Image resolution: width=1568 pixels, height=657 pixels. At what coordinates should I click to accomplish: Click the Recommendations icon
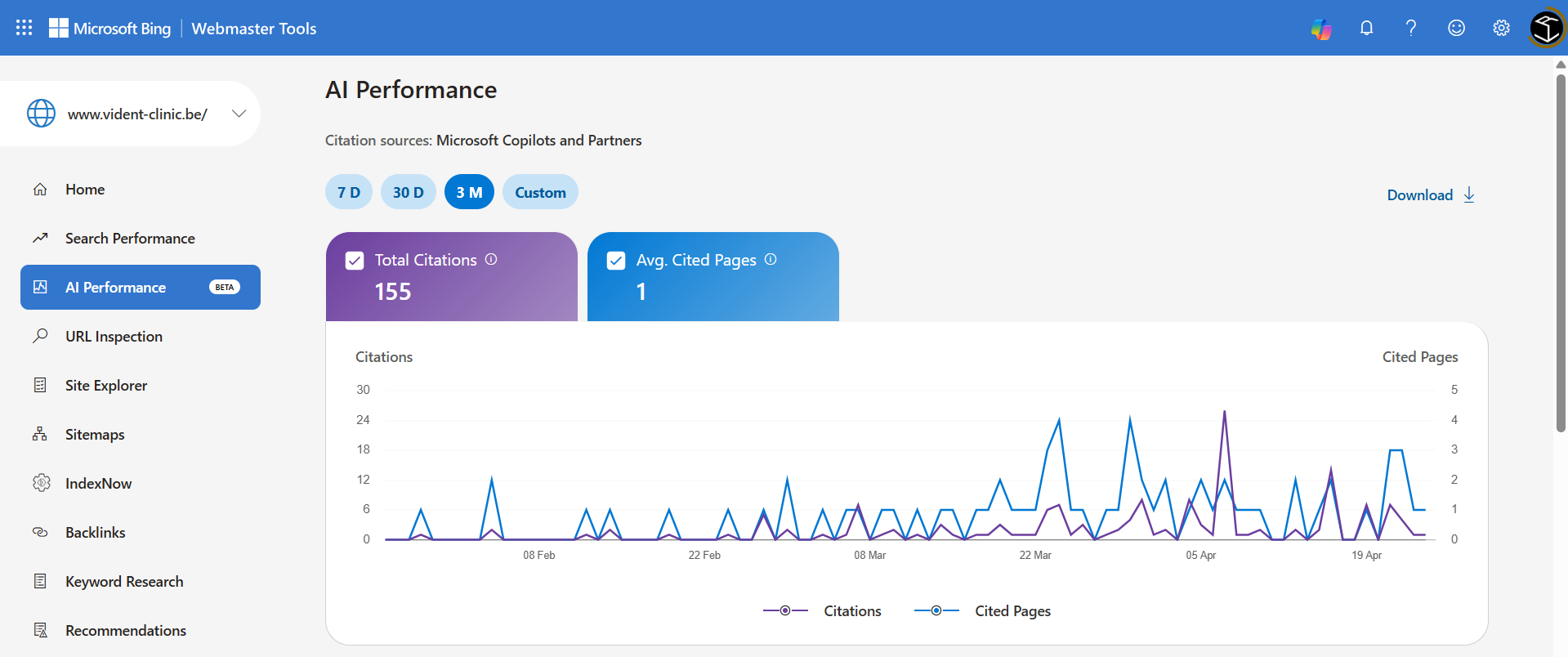point(40,630)
